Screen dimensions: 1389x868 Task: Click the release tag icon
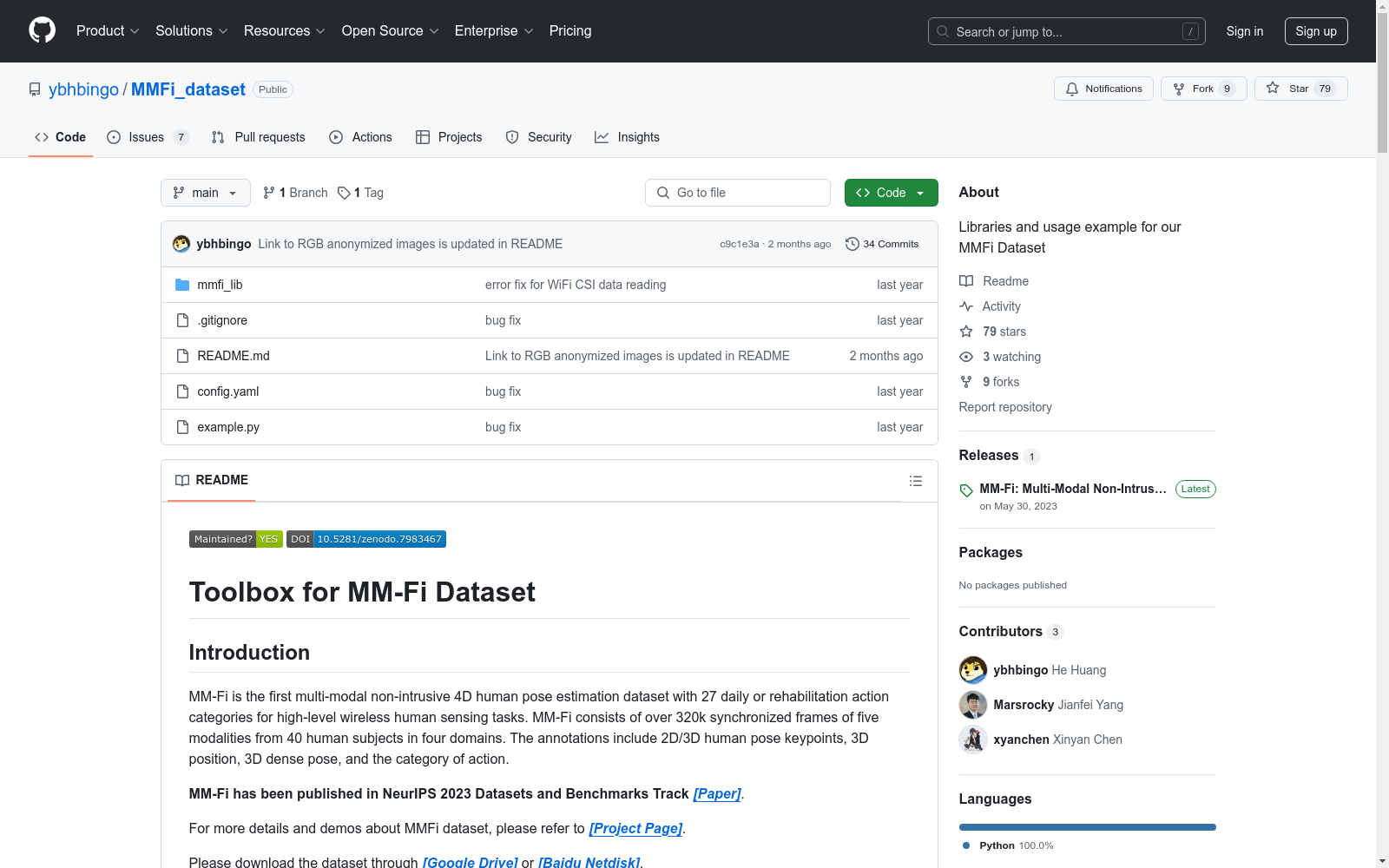966,490
